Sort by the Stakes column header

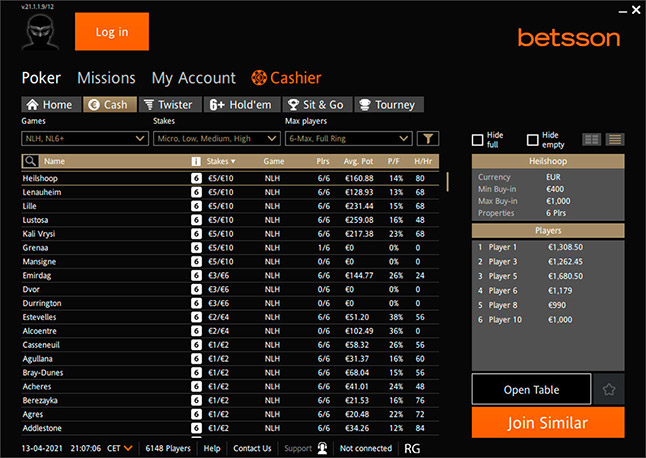pyautogui.click(x=221, y=161)
